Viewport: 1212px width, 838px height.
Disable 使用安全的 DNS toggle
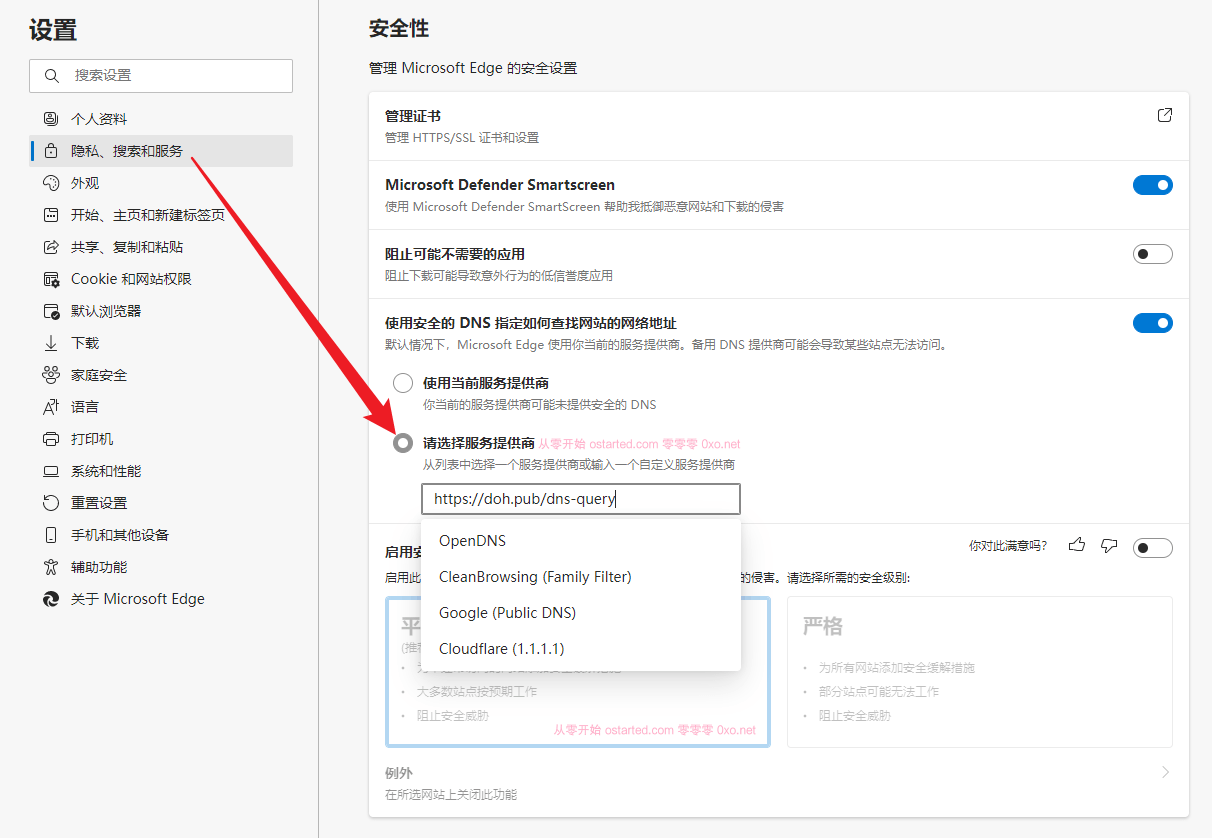click(x=1153, y=323)
